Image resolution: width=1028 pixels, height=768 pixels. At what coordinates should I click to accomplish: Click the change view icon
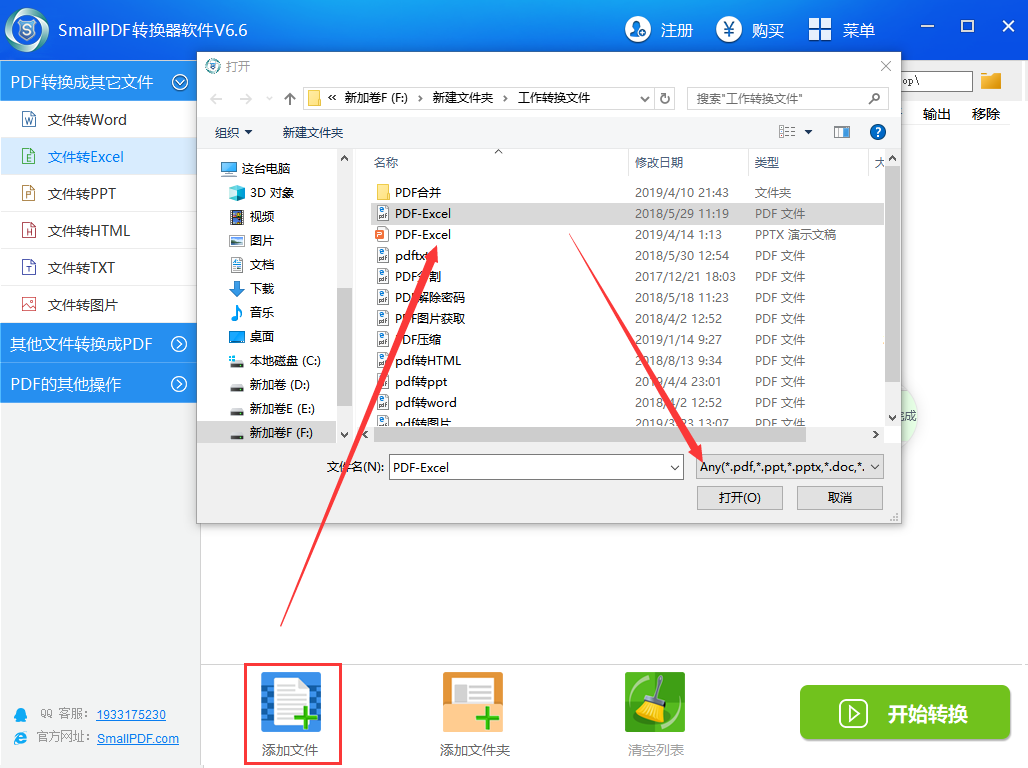click(x=787, y=132)
